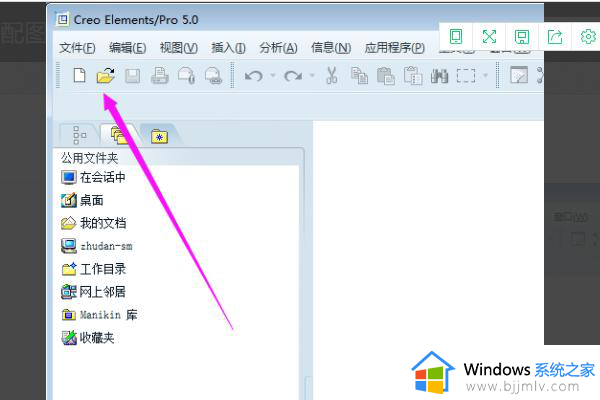Click the Copy icon in toolbar
This screenshot has height=400, width=600.
(359, 75)
